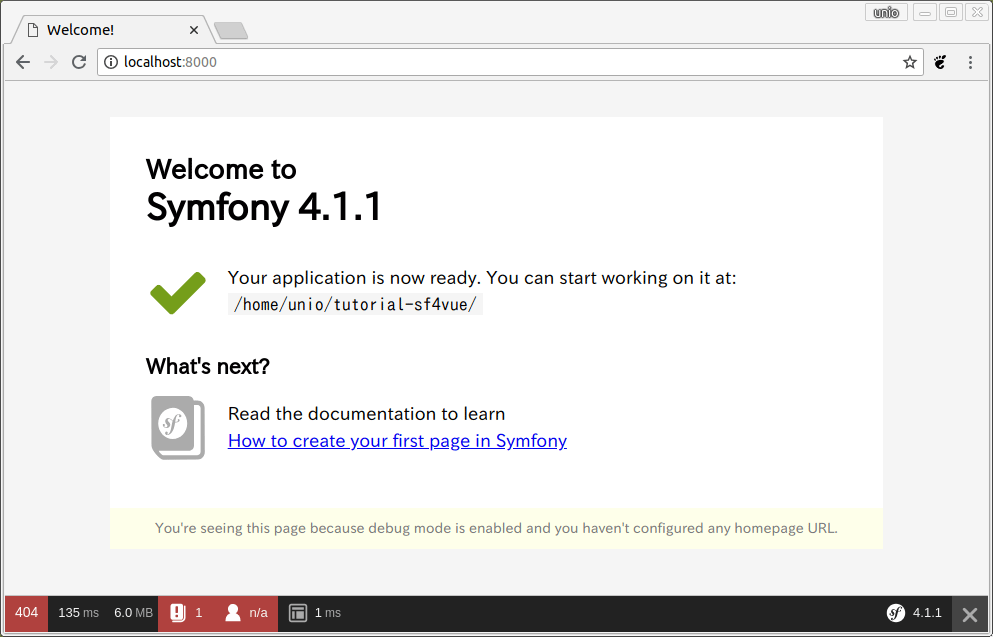Viewport: 993px width, 637px height.
Task: Open a new browser tab
Action: 231,30
